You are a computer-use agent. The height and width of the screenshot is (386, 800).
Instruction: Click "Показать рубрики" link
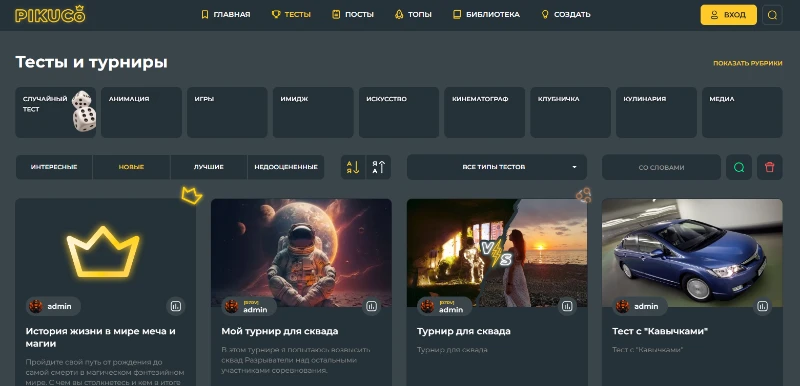747,64
